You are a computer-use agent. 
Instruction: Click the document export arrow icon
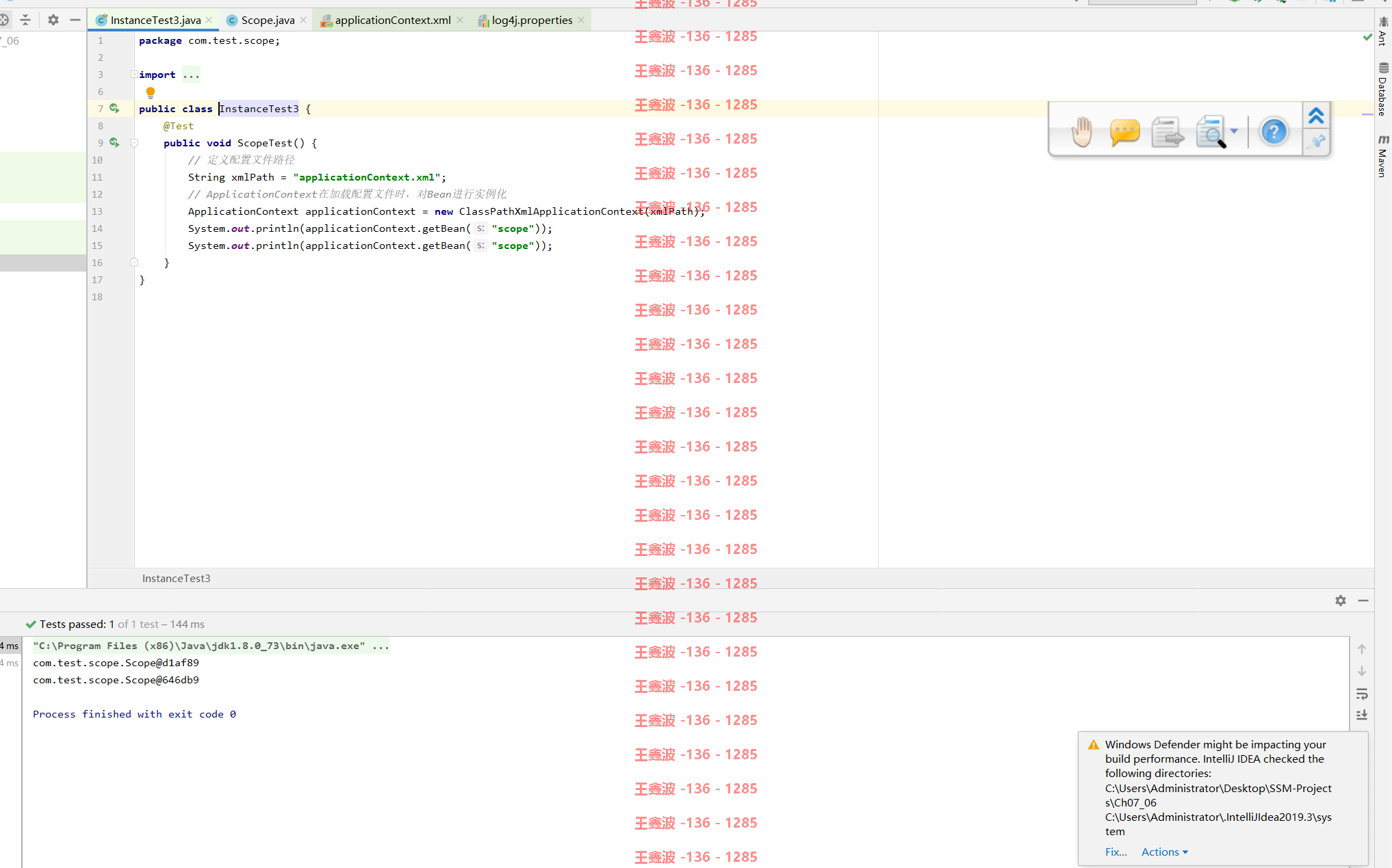(x=1168, y=132)
